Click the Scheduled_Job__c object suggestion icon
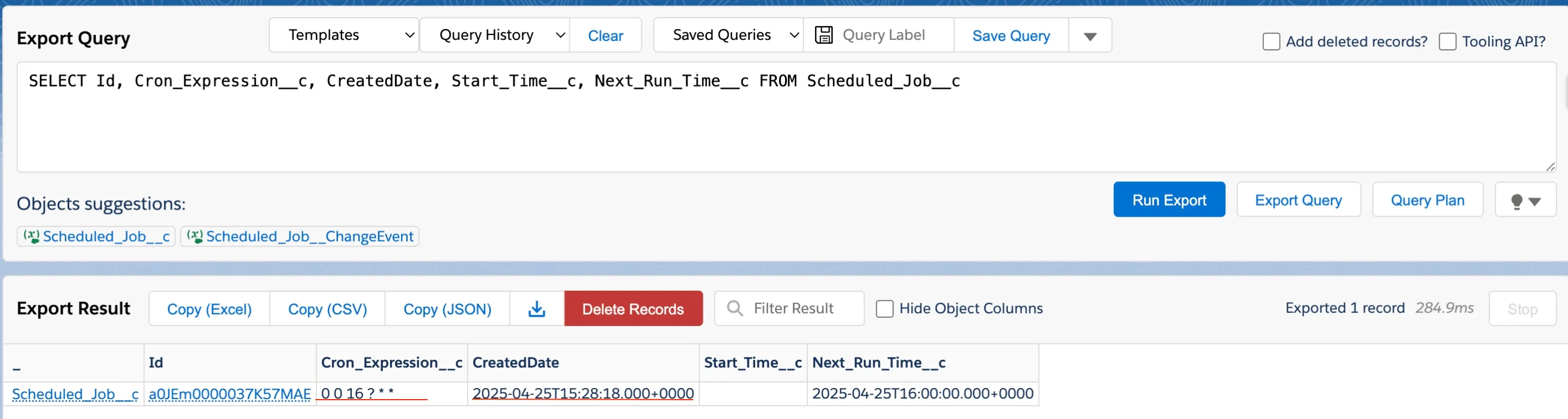Image resolution: width=1568 pixels, height=419 pixels. (32, 236)
